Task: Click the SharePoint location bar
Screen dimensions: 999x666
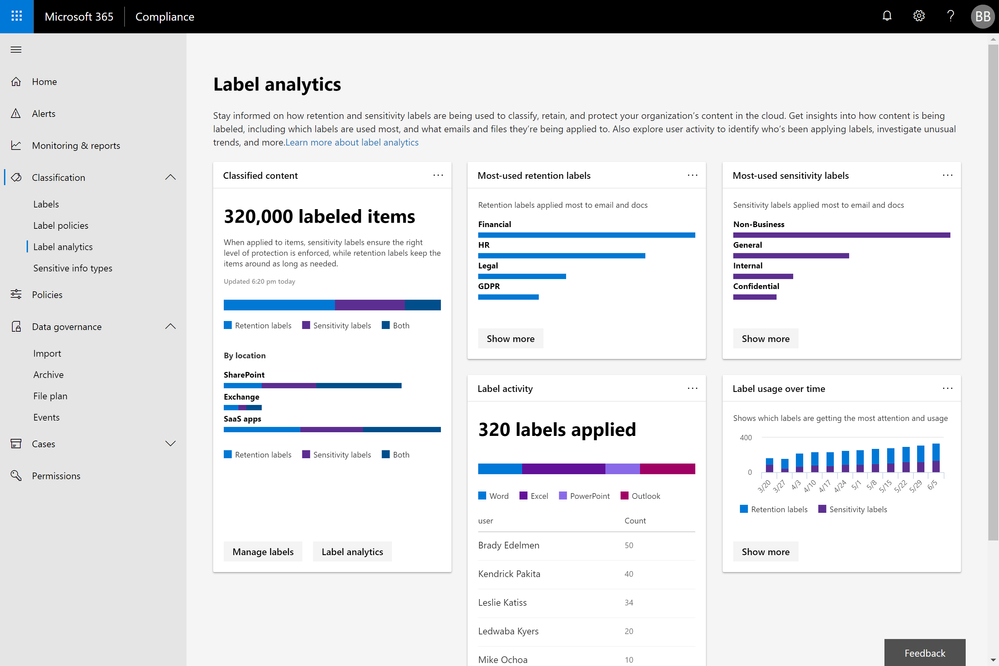Action: (x=312, y=386)
